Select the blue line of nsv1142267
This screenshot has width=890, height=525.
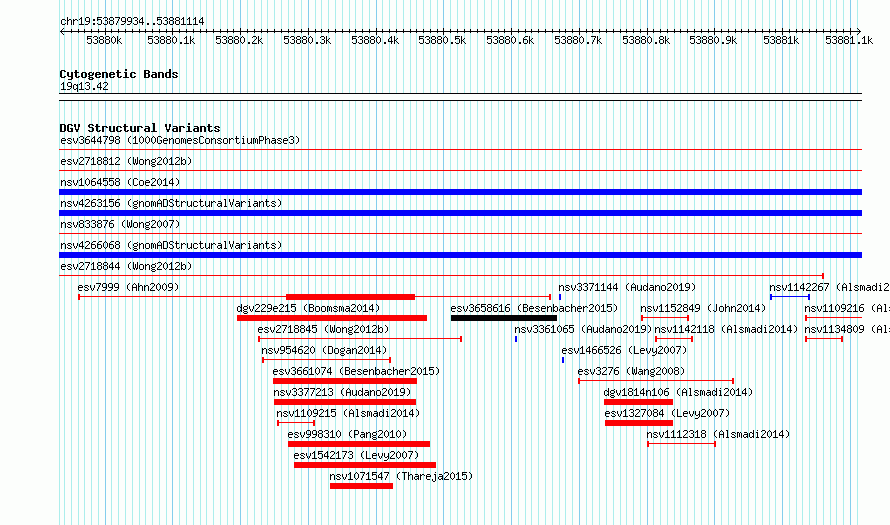point(790,297)
